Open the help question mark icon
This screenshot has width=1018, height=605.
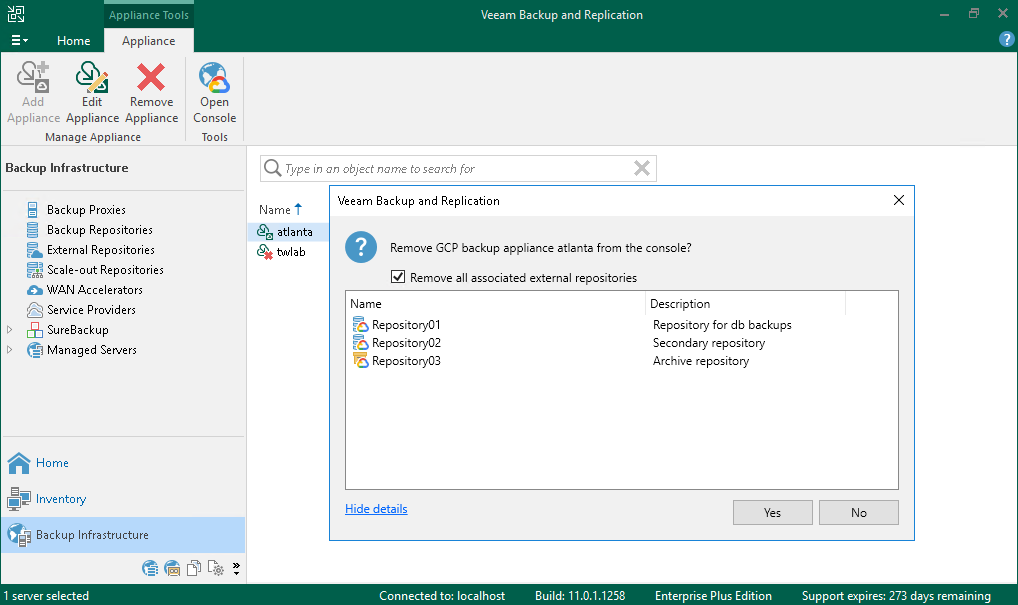point(1006,40)
